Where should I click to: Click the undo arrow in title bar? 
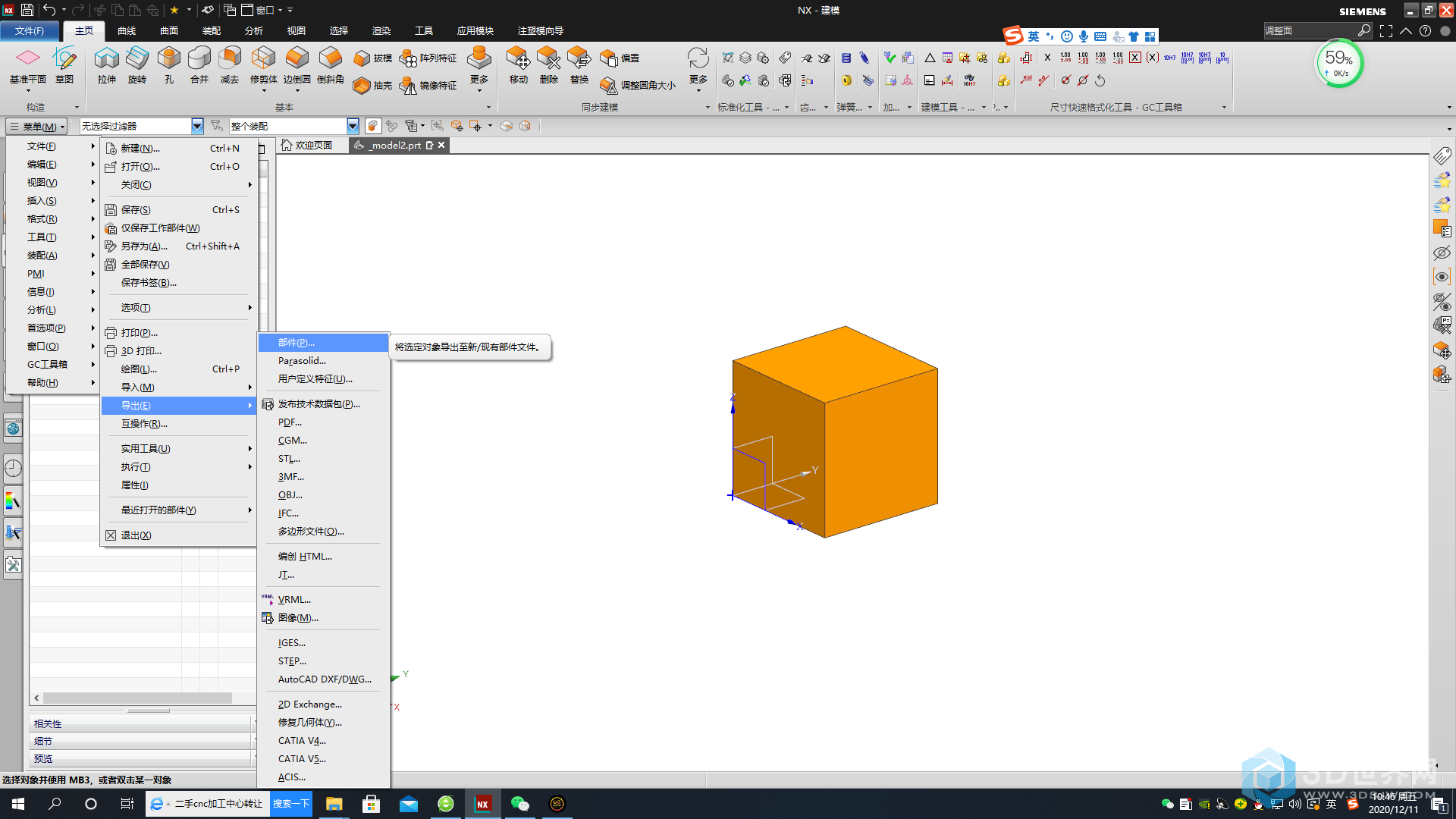tap(49, 10)
